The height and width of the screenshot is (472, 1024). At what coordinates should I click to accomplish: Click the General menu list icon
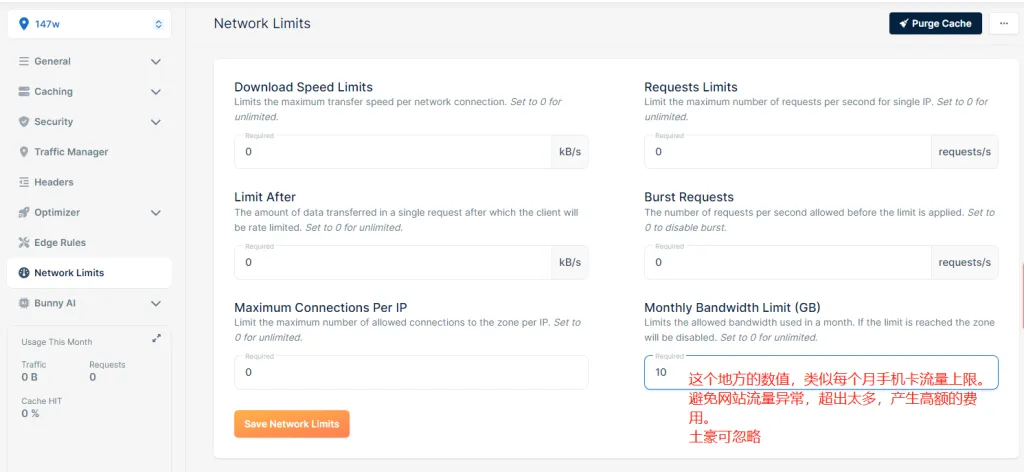coord(25,61)
